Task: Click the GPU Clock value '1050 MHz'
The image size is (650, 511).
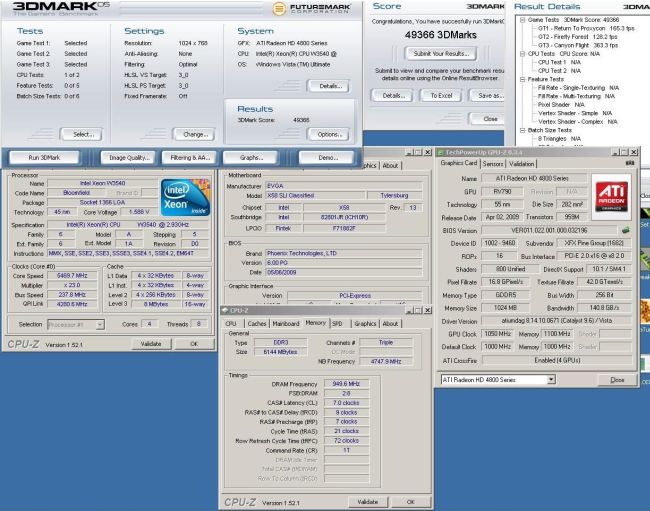Action: [498, 334]
